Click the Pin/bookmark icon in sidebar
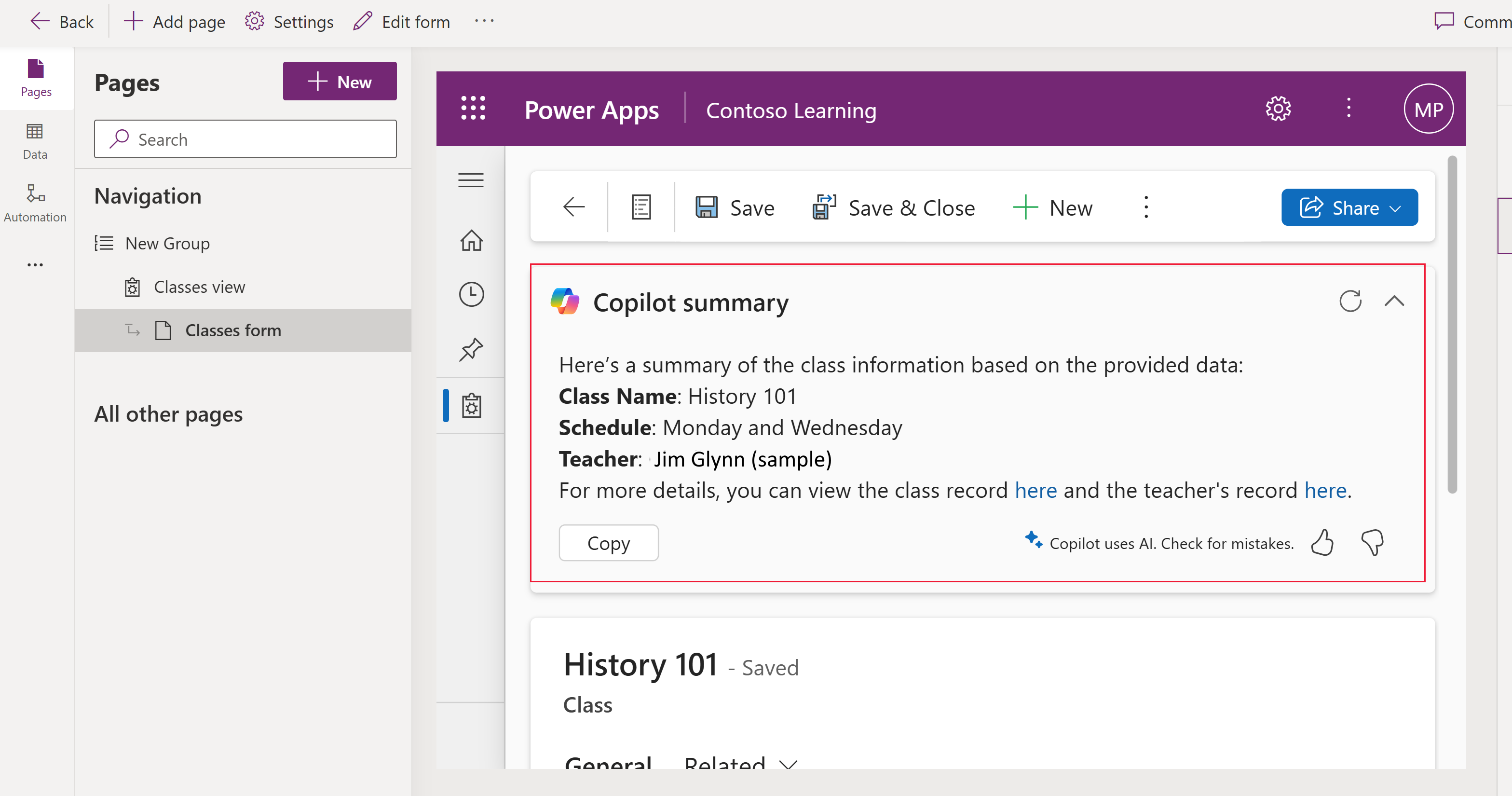1512x796 pixels. (470, 349)
